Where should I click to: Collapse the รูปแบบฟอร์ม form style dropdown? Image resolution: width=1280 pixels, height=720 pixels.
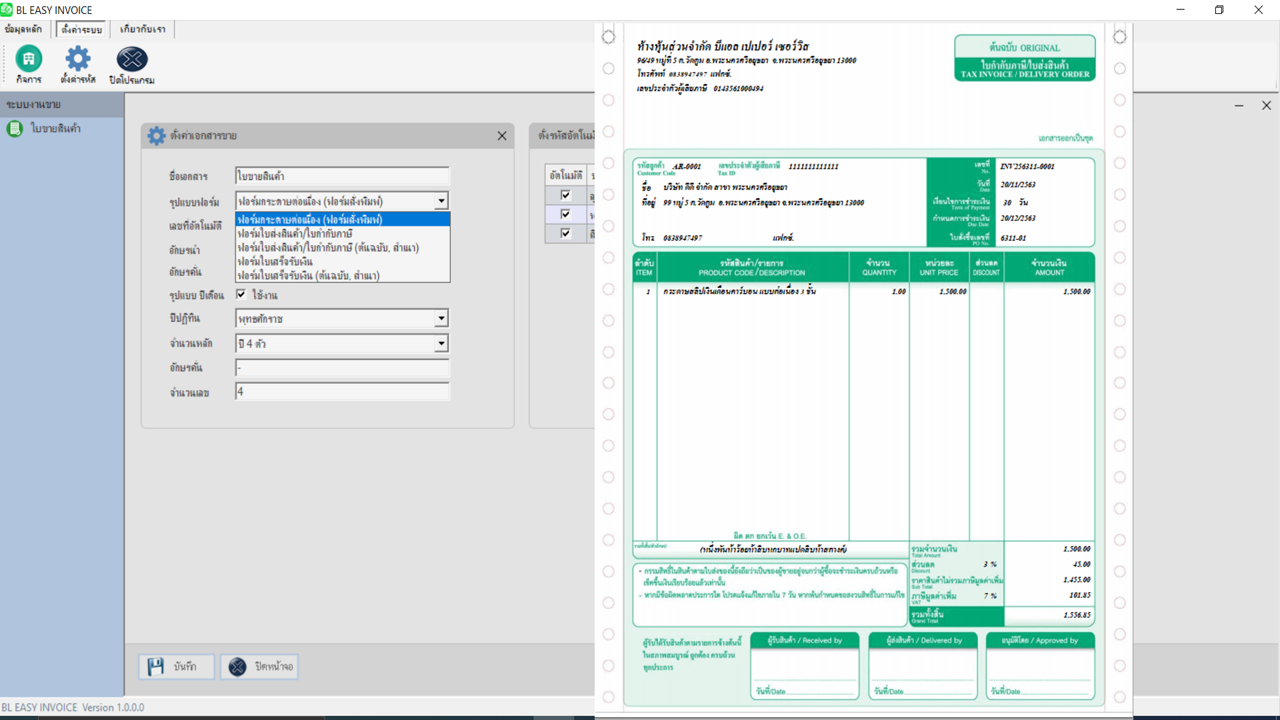441,201
